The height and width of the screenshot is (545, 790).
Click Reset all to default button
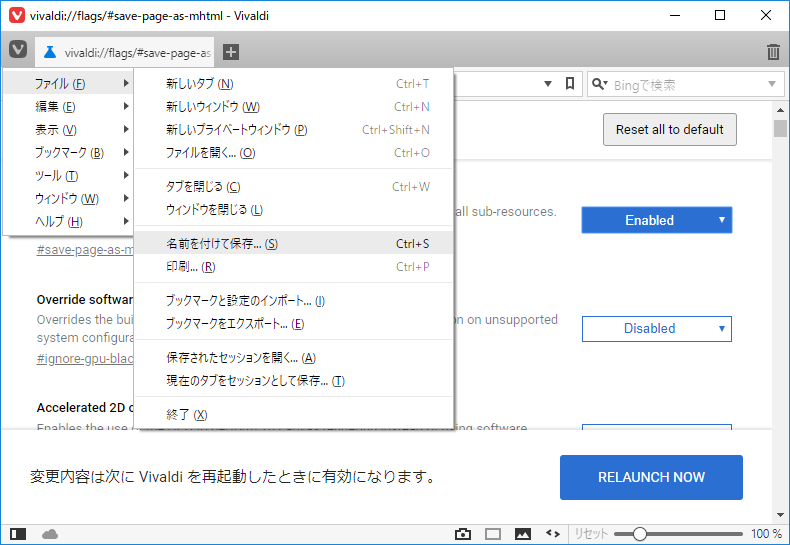[670, 129]
